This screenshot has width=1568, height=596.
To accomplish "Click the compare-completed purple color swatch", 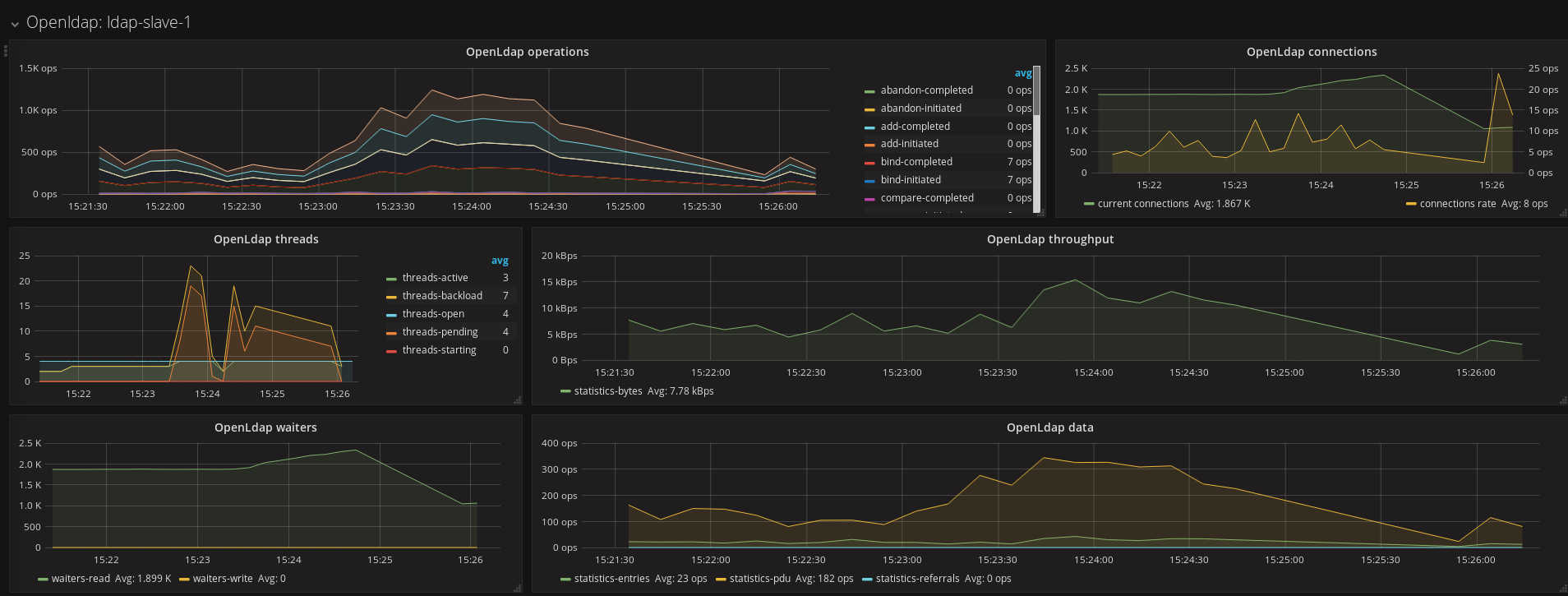I will (869, 199).
